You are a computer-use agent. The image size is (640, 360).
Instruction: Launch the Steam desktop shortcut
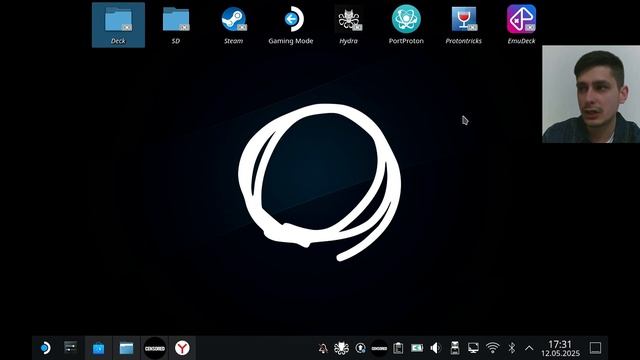tap(233, 24)
